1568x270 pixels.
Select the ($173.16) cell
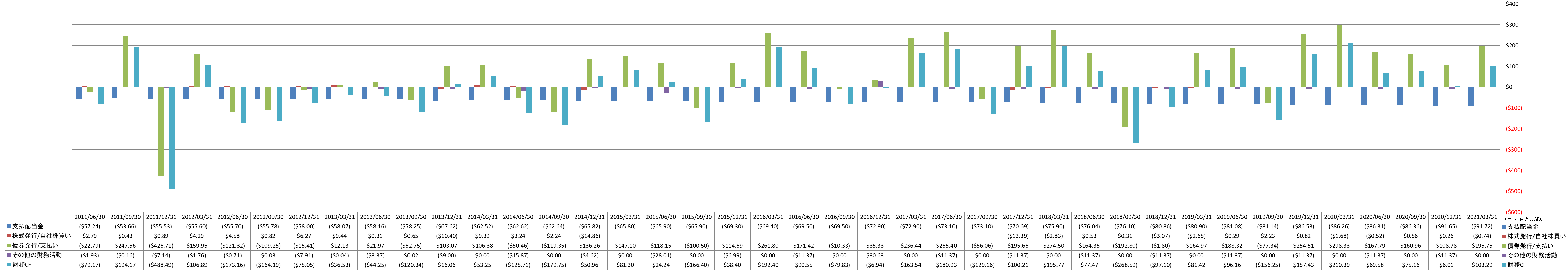(232, 265)
